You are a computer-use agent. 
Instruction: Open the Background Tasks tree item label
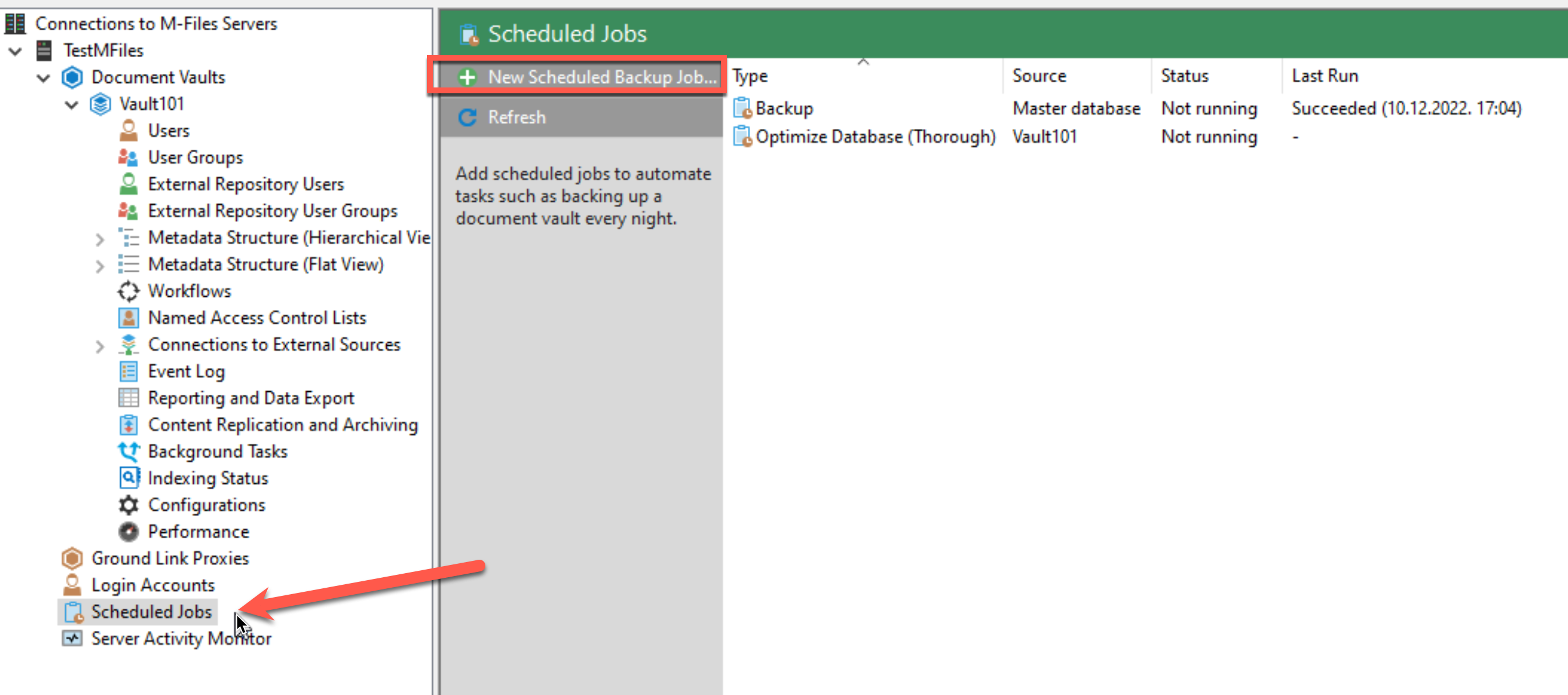(x=218, y=451)
